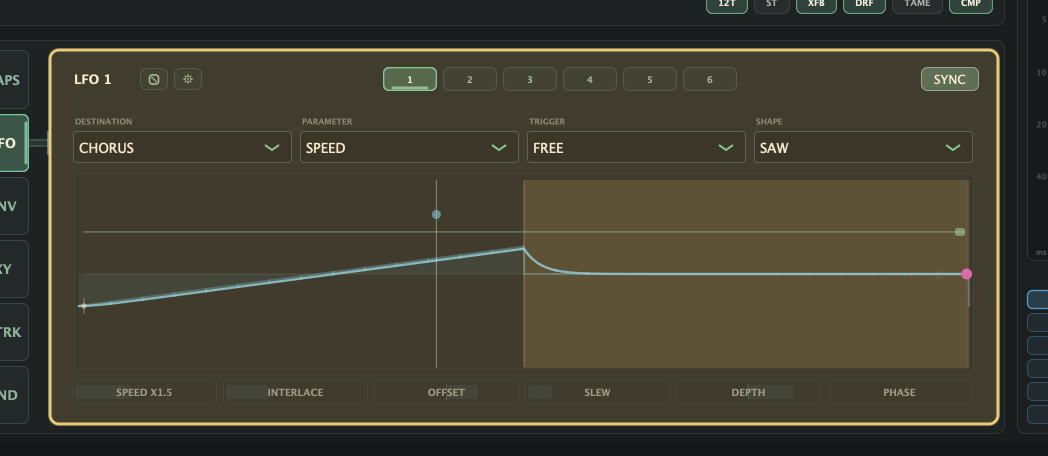Enable the TAME button

pos(918,5)
